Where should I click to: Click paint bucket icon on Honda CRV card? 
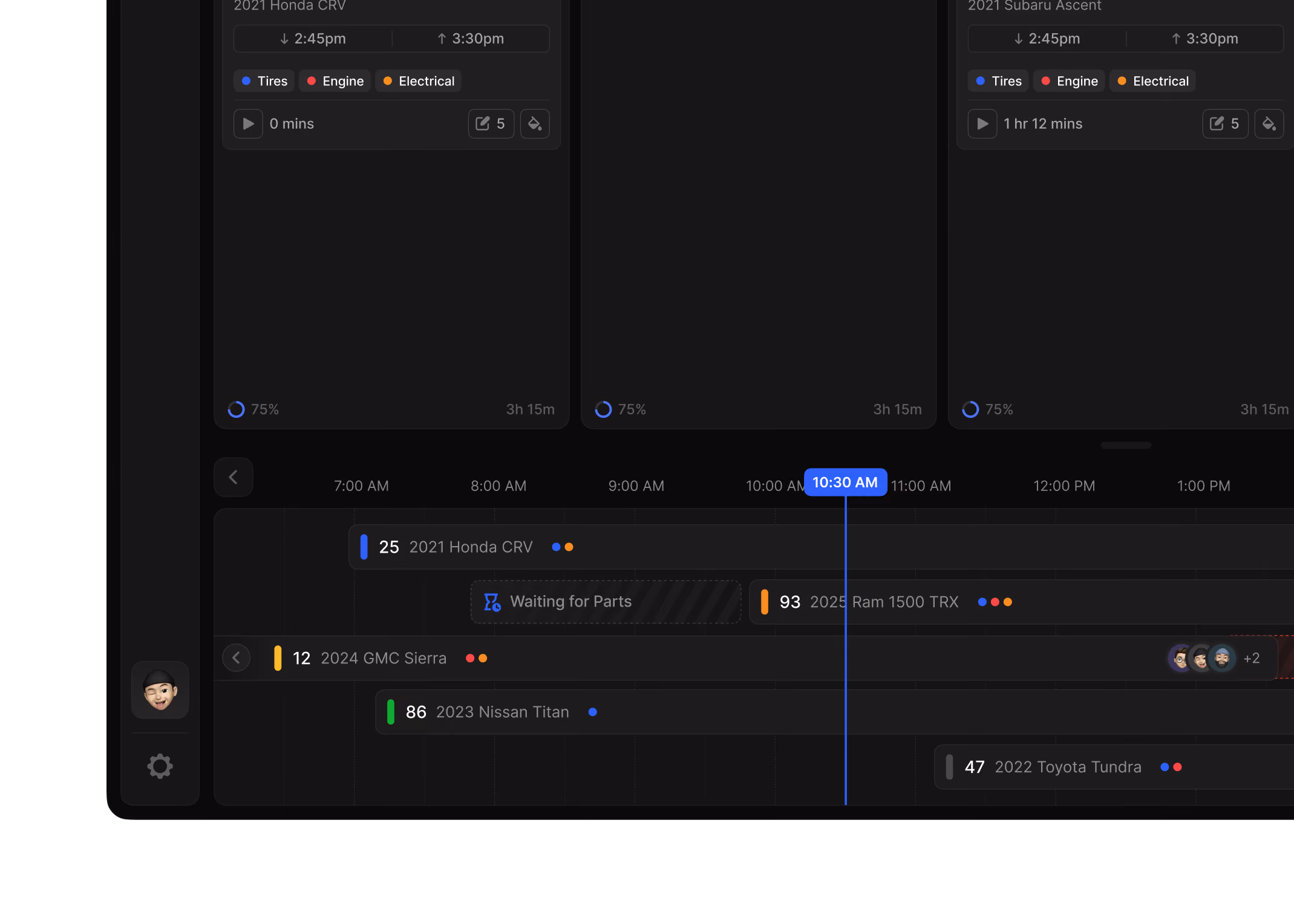pos(535,124)
